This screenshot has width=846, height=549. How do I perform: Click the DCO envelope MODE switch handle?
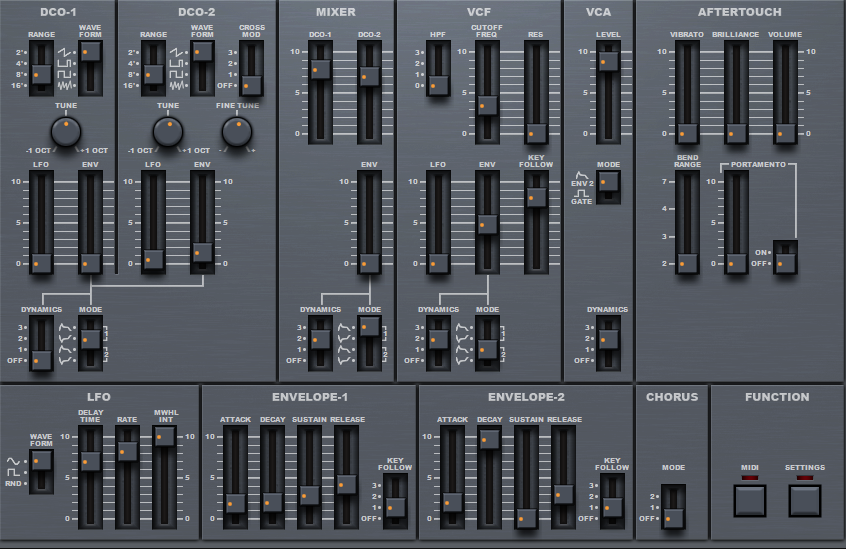coord(91,340)
